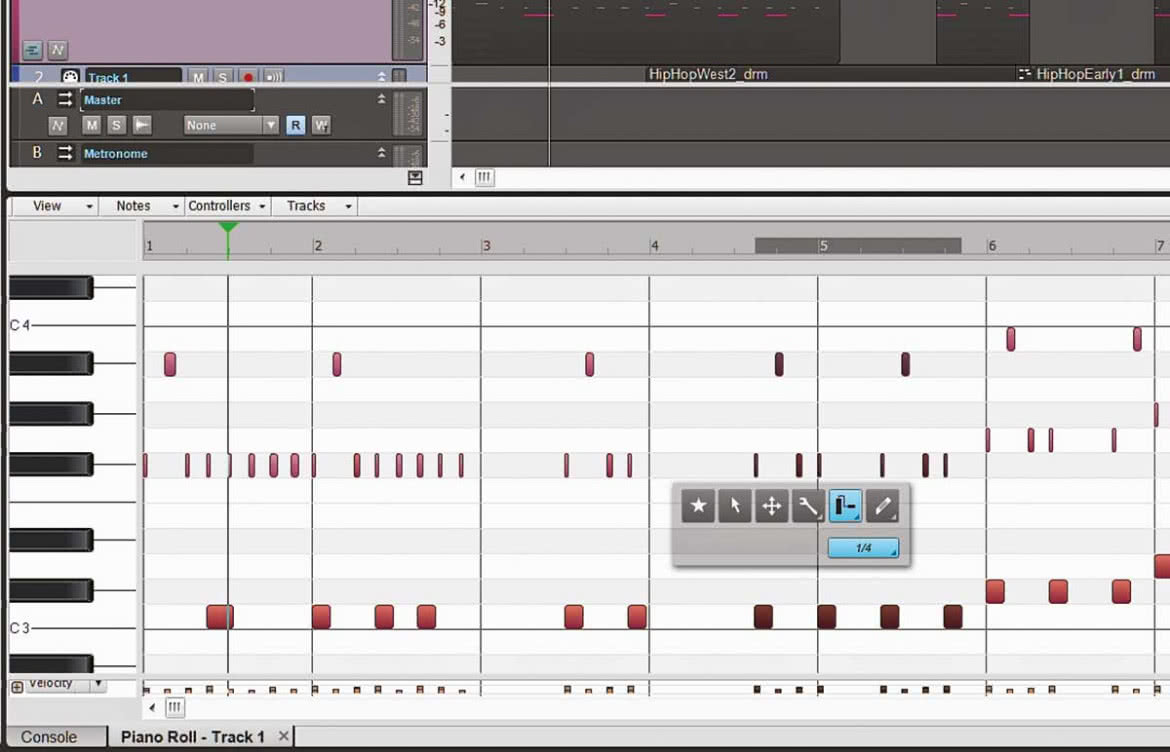Click the N icon in the pink track
1170x752 pixels.
click(57, 50)
